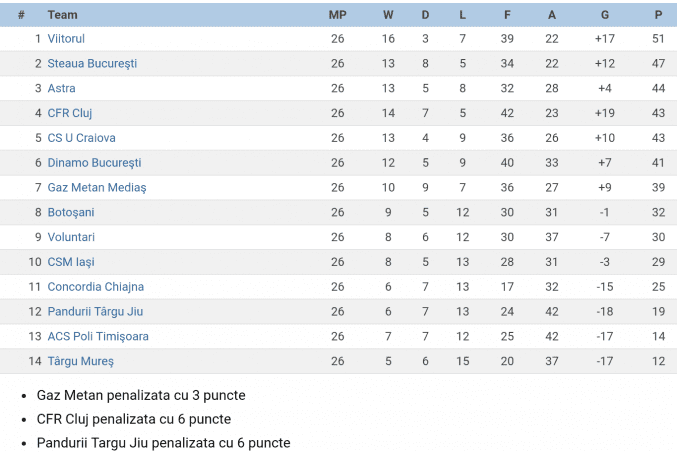Click the MP column header

pyautogui.click(x=337, y=15)
